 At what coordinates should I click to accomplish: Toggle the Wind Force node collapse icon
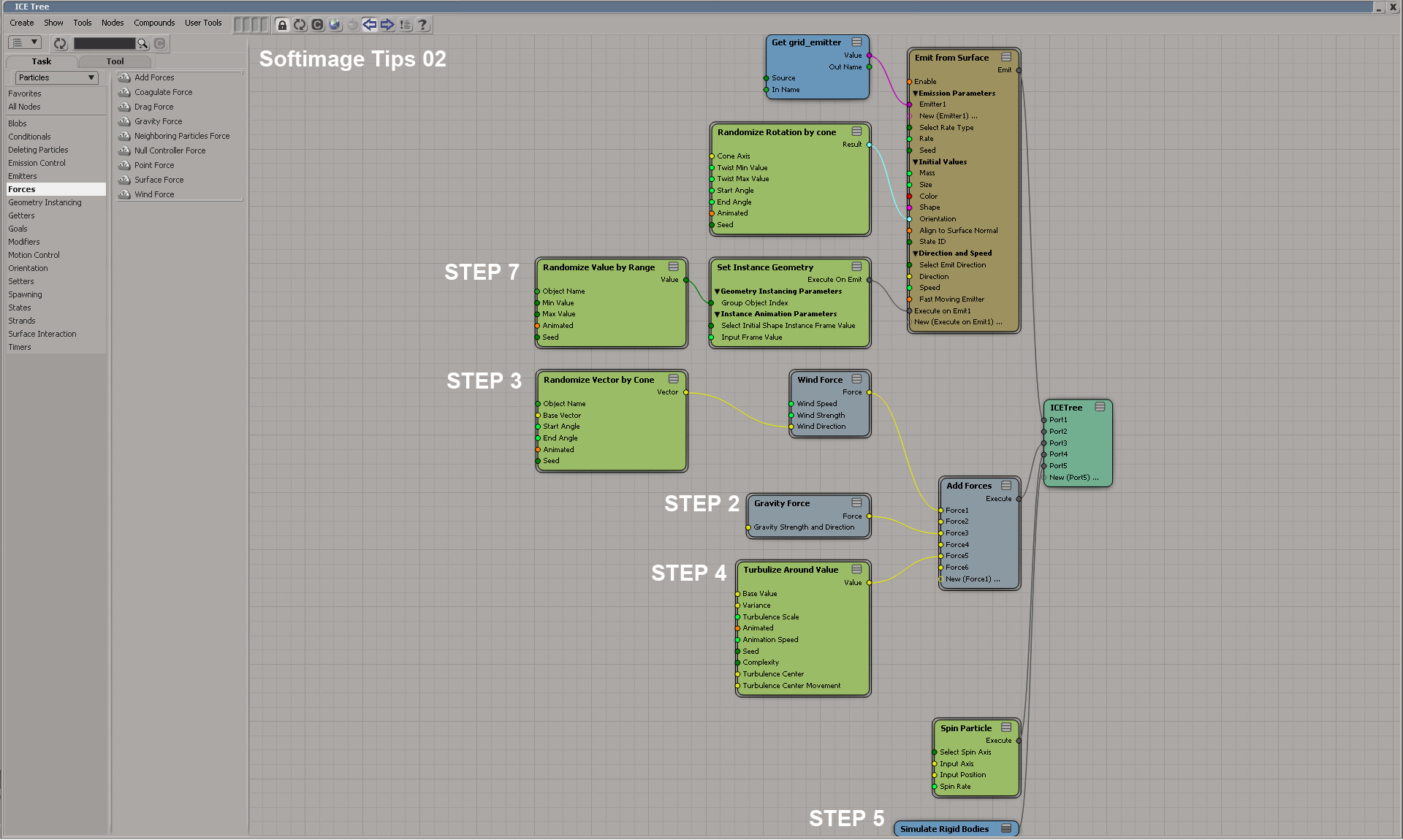tap(856, 379)
